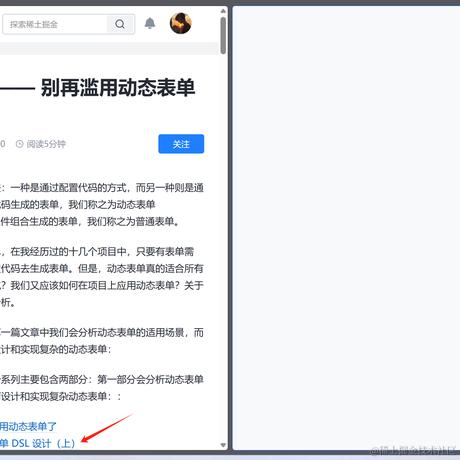460x460 pixels.
Task: Click the line containing 在我经历过的十几个项目中
Action: pyautogui.click(x=97, y=251)
